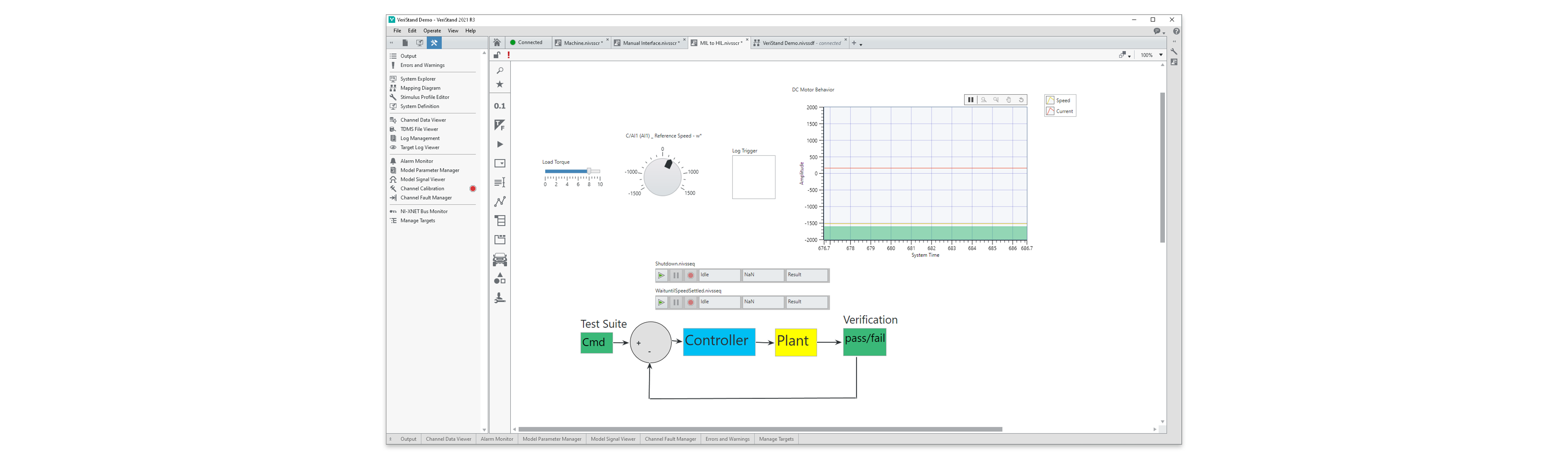Select the 0.1 numeric controls palette
This screenshot has width=1568, height=459.
500,106
